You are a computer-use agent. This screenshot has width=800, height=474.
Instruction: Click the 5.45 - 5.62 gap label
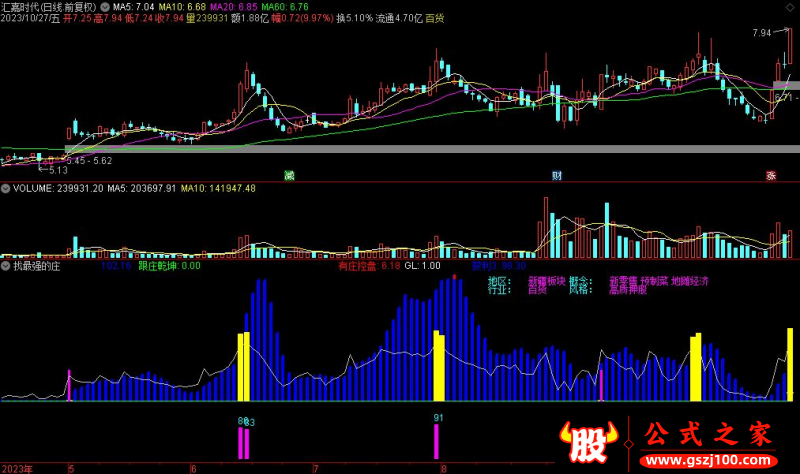point(89,161)
